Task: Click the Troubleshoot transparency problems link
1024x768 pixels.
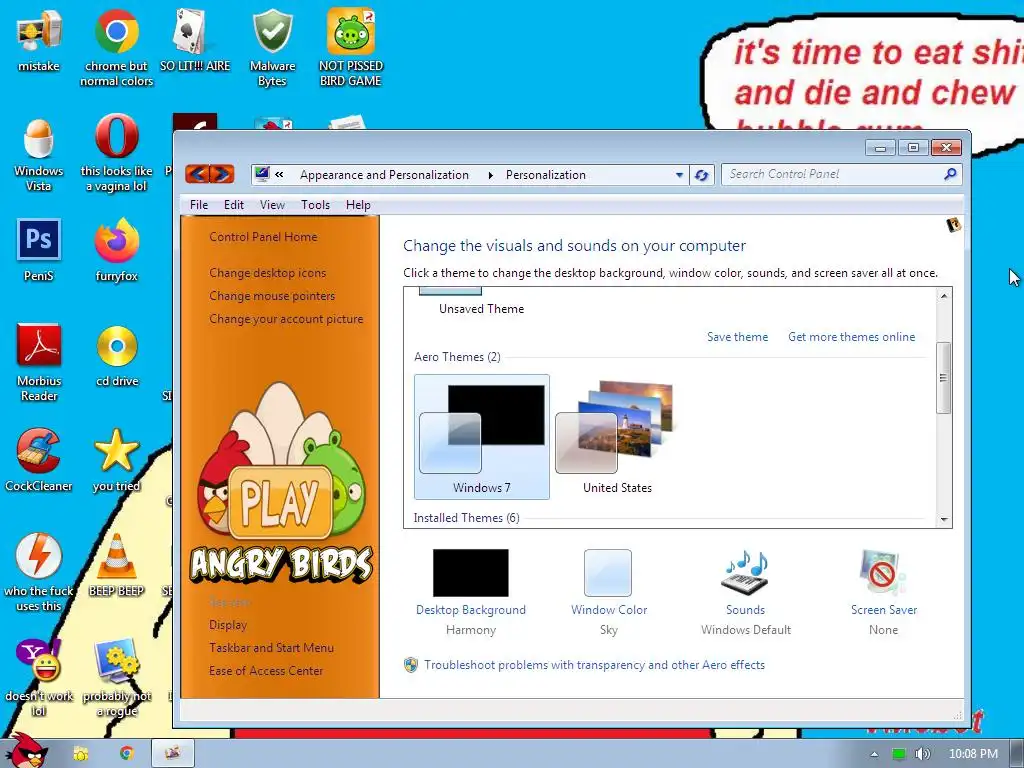Action: [594, 665]
